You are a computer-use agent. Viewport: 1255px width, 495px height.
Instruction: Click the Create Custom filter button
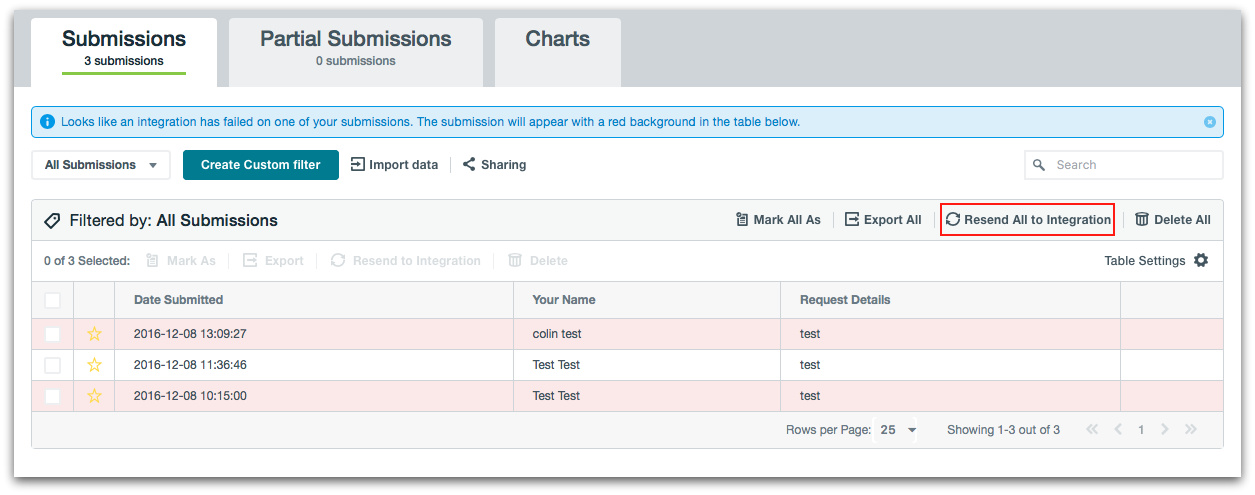tap(260, 165)
